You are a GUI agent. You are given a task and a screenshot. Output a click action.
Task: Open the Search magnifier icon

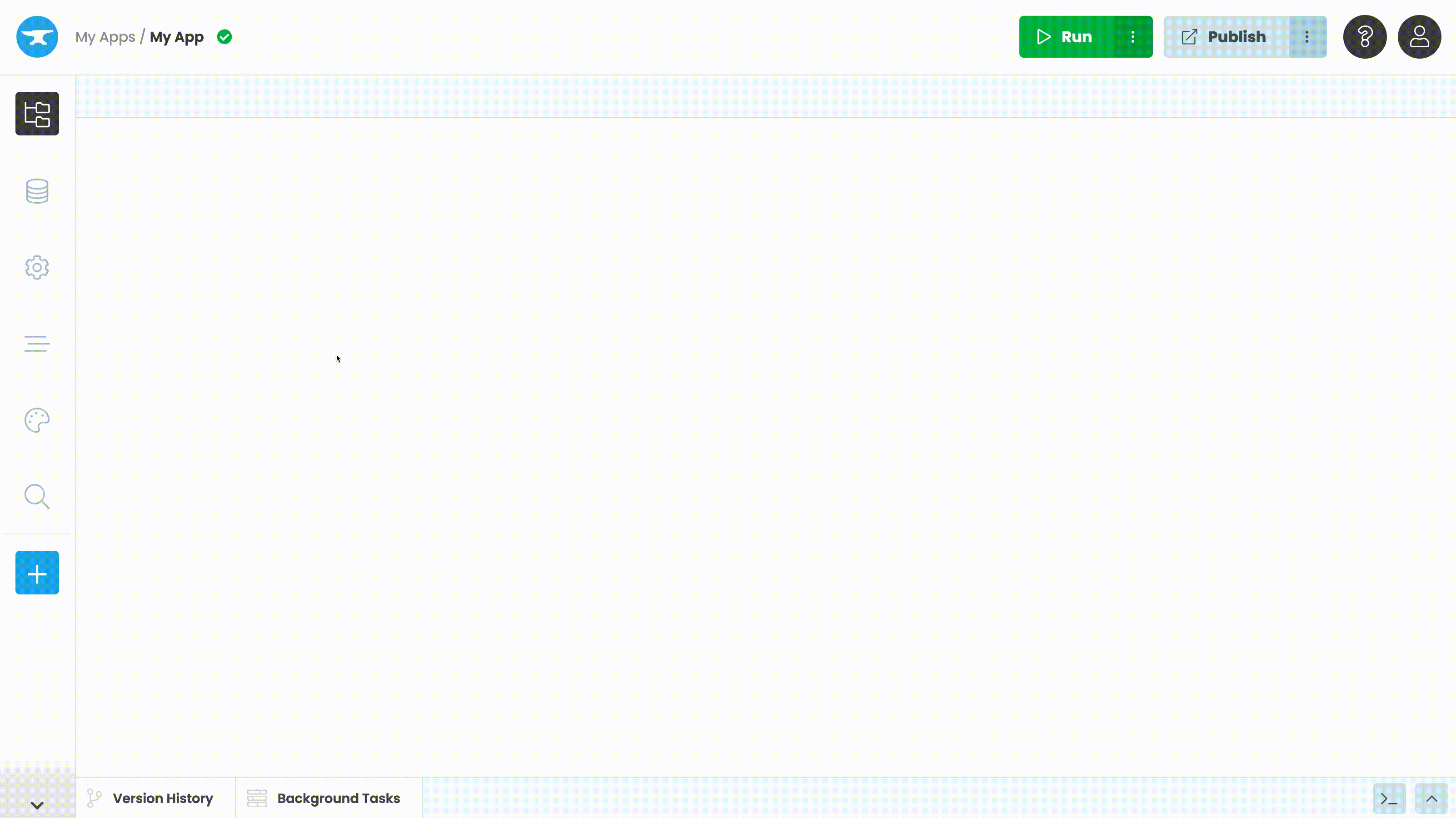point(37,496)
